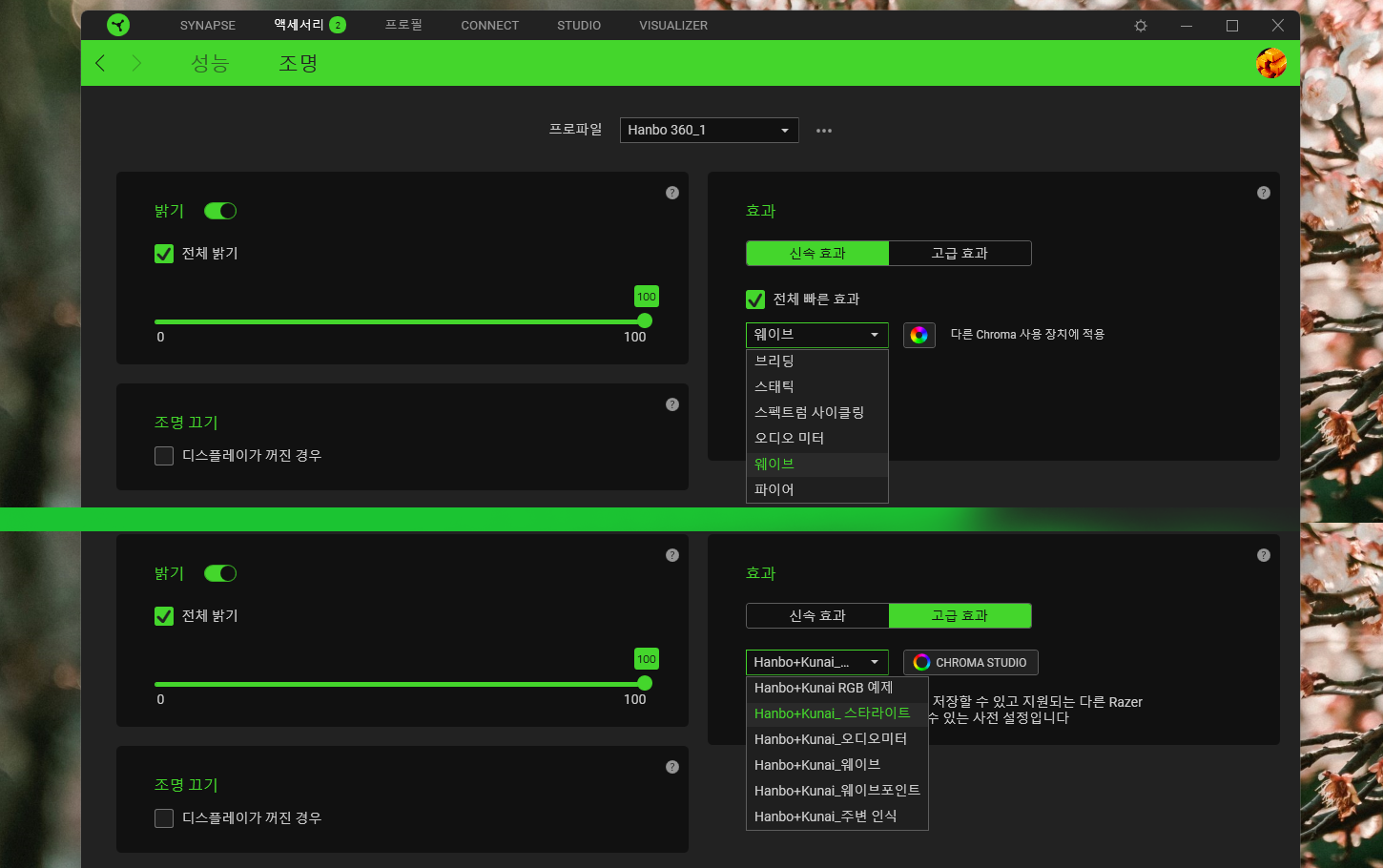
Task: Check lower 디스플레이가 꺼진 경우 checkbox
Action: (164, 818)
